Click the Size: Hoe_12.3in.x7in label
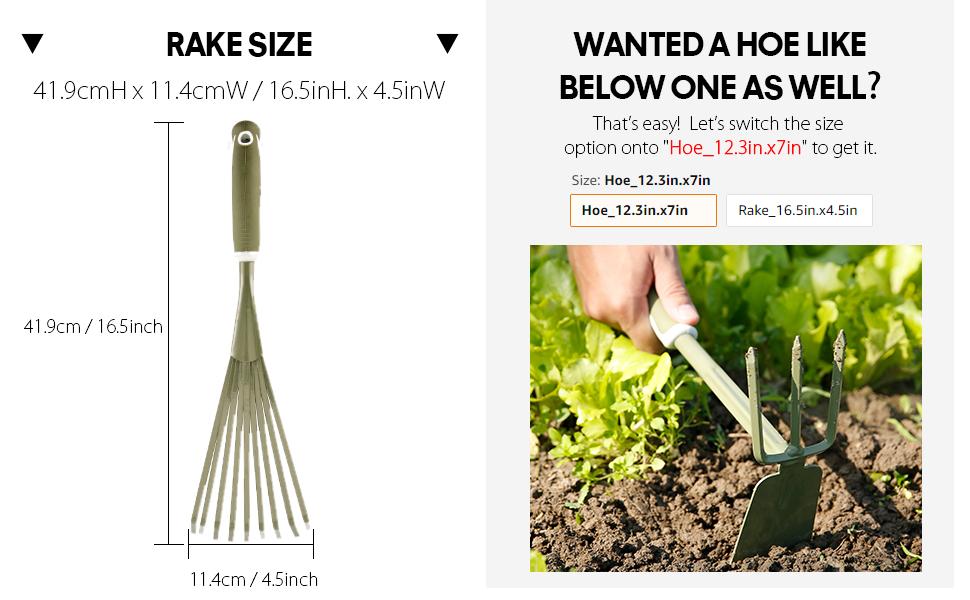The image size is (970, 600). (x=641, y=180)
